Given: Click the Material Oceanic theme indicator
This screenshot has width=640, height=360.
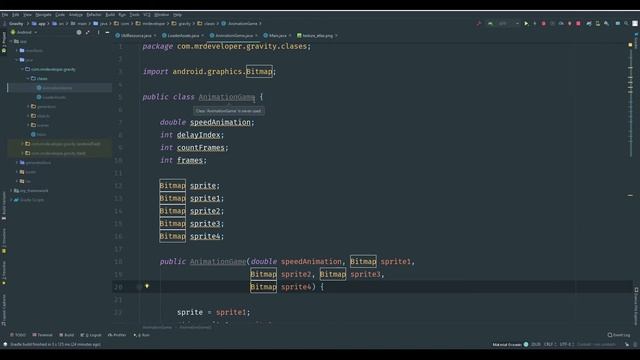Looking at the screenshot, I should tap(510, 344).
